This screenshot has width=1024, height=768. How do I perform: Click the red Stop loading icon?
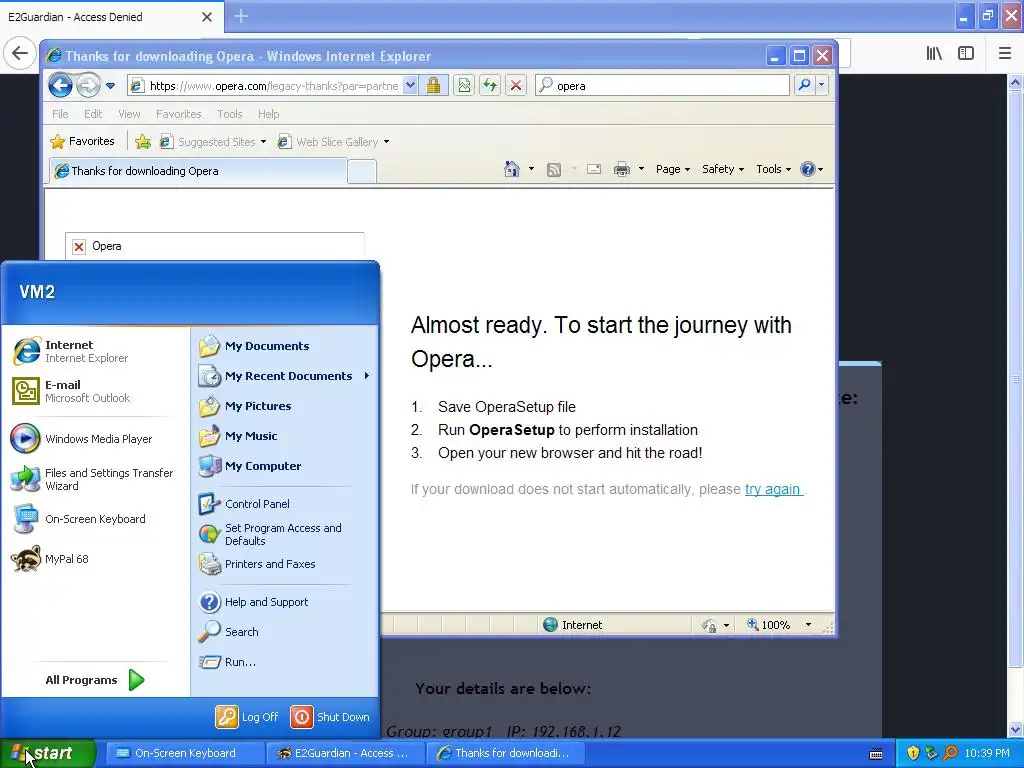click(516, 86)
